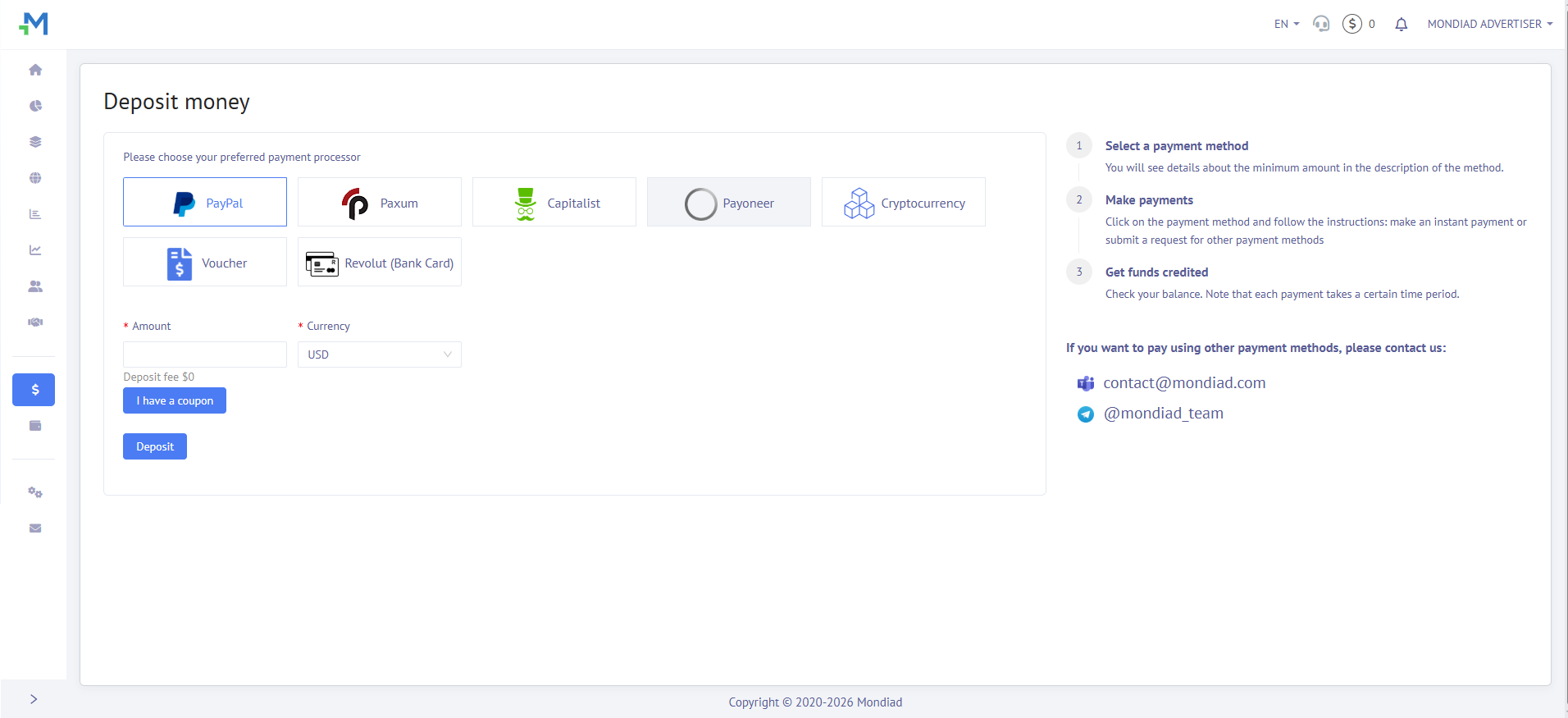The image size is (1568, 718).
Task: Select PayPal payment processor
Action: pyautogui.click(x=205, y=202)
